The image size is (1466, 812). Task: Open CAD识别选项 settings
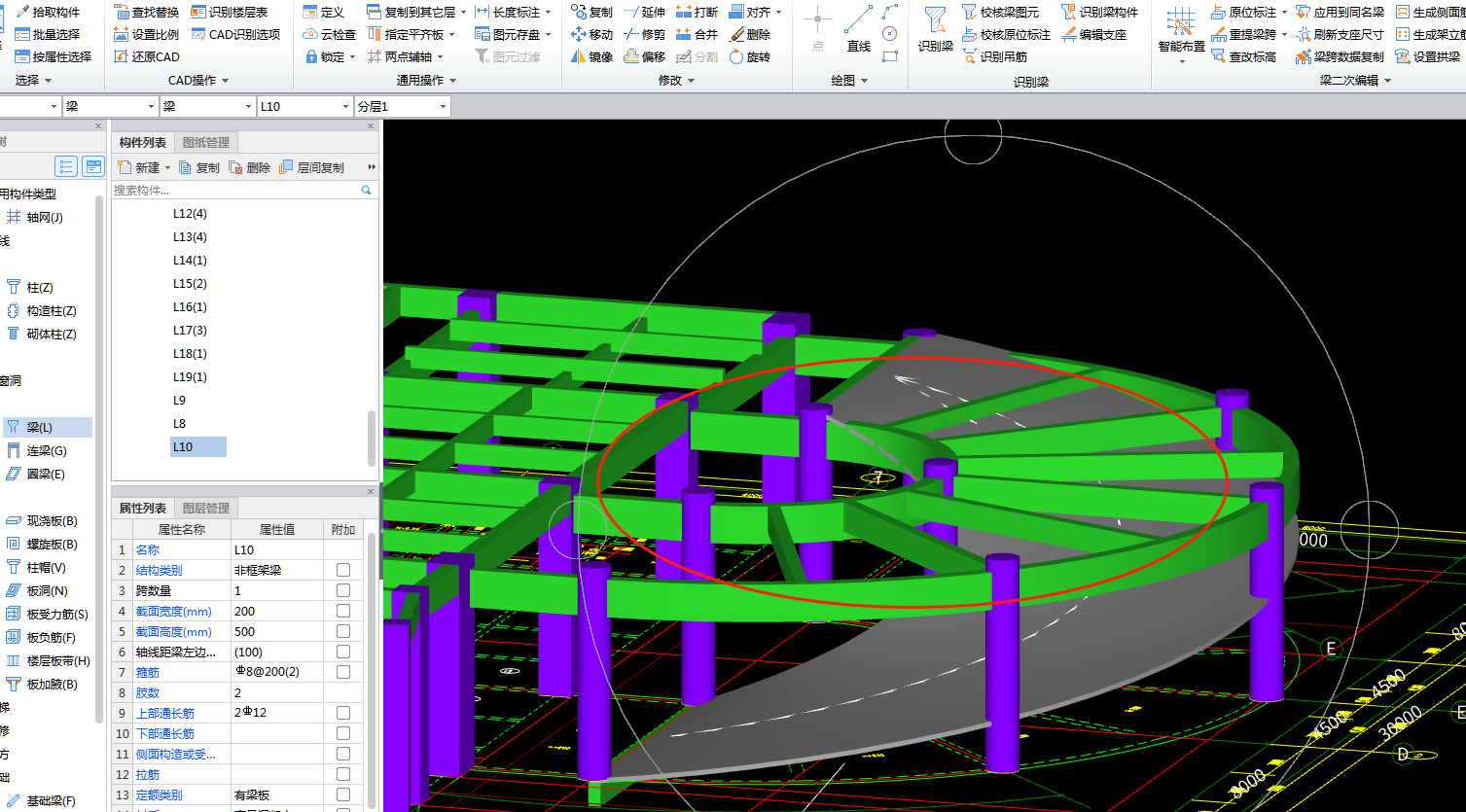point(235,34)
